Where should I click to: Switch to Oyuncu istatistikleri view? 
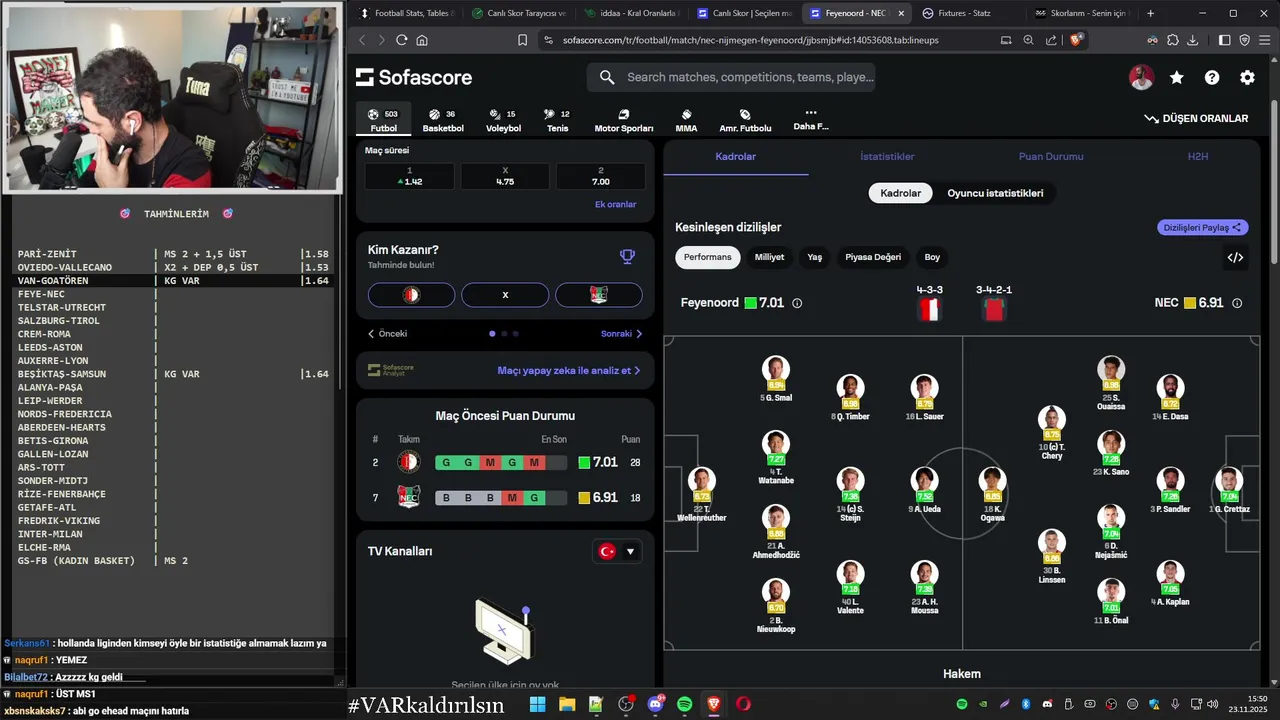(995, 193)
